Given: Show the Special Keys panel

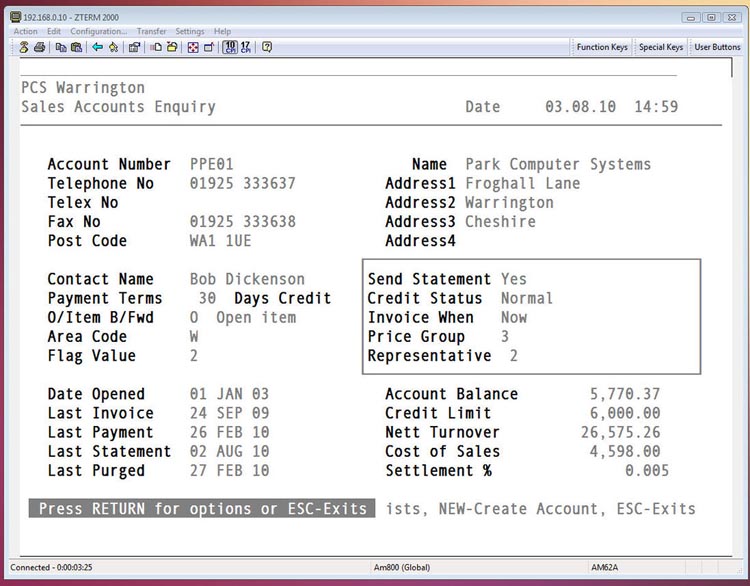Looking at the screenshot, I should pos(661,47).
